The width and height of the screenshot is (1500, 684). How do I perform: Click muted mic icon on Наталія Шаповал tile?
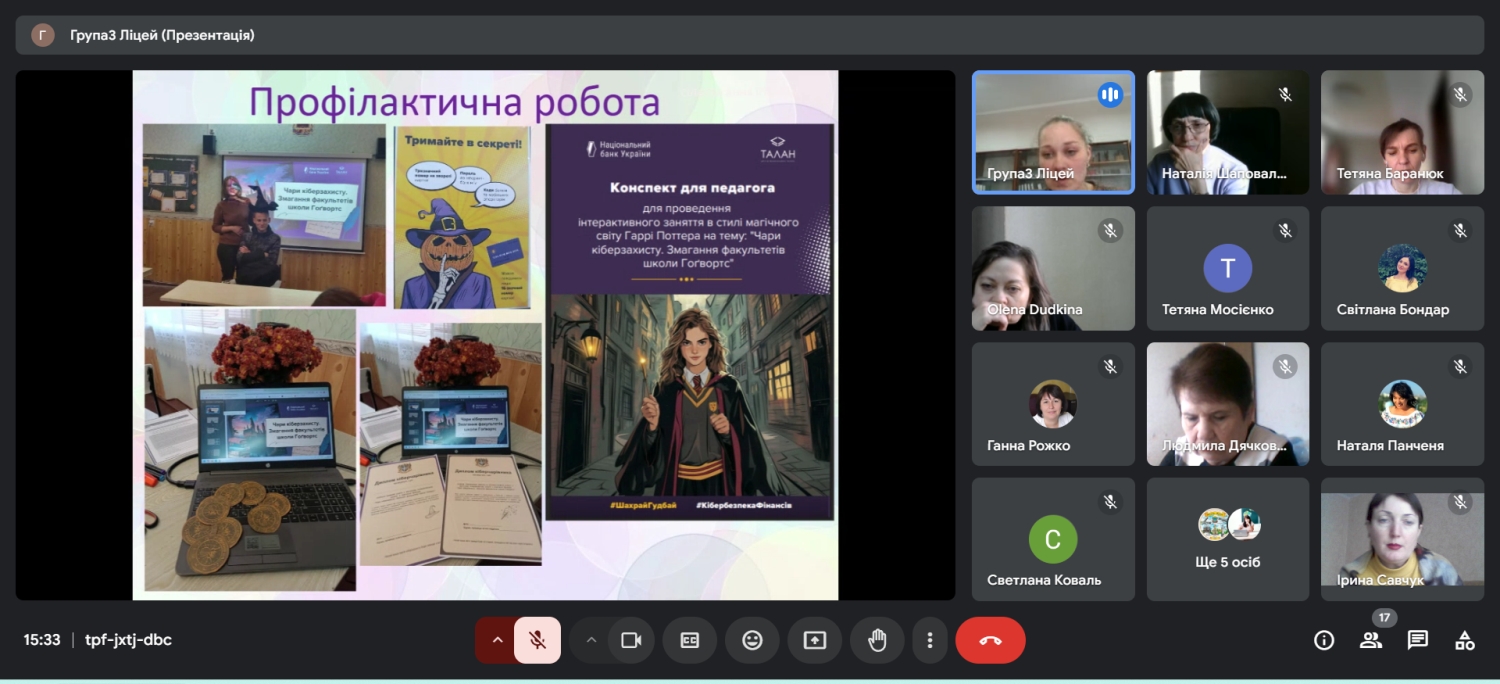[1285, 95]
